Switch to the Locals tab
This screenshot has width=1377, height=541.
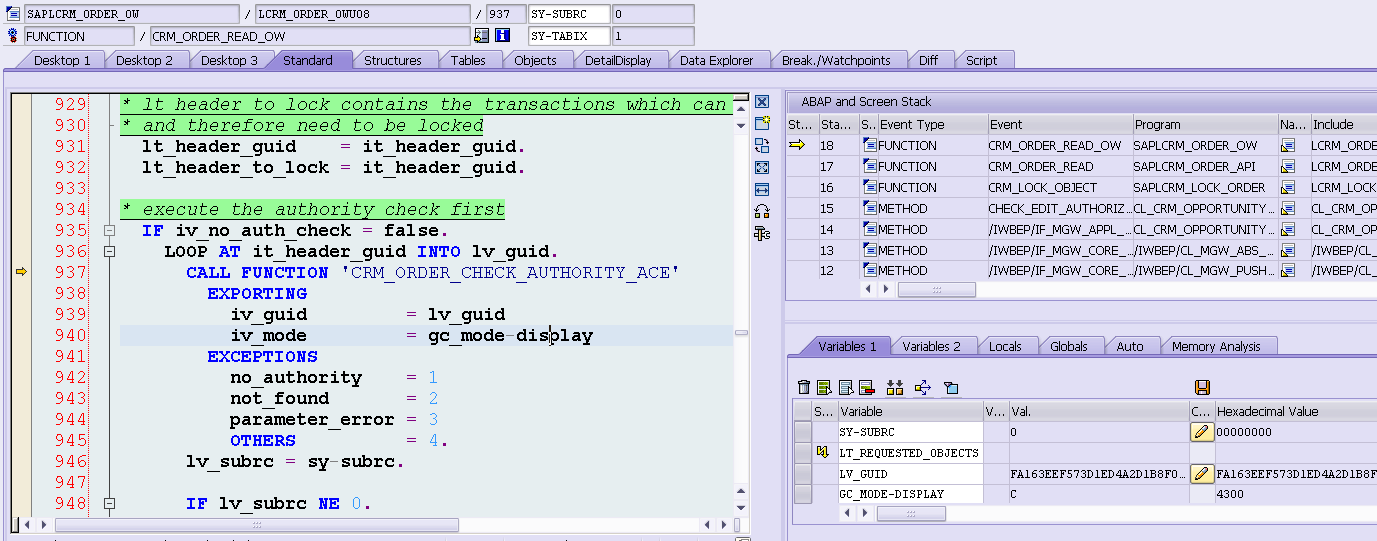1005,346
